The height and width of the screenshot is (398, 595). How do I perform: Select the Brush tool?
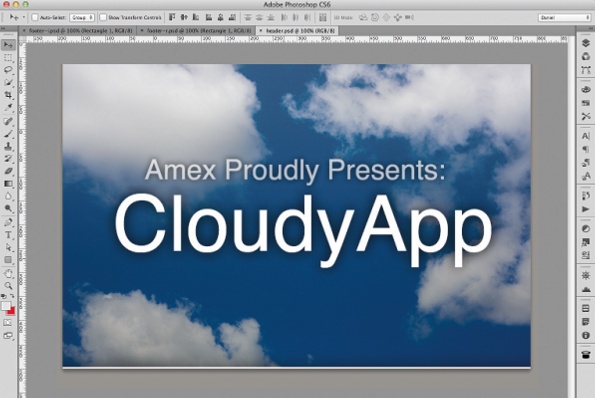tap(8, 134)
